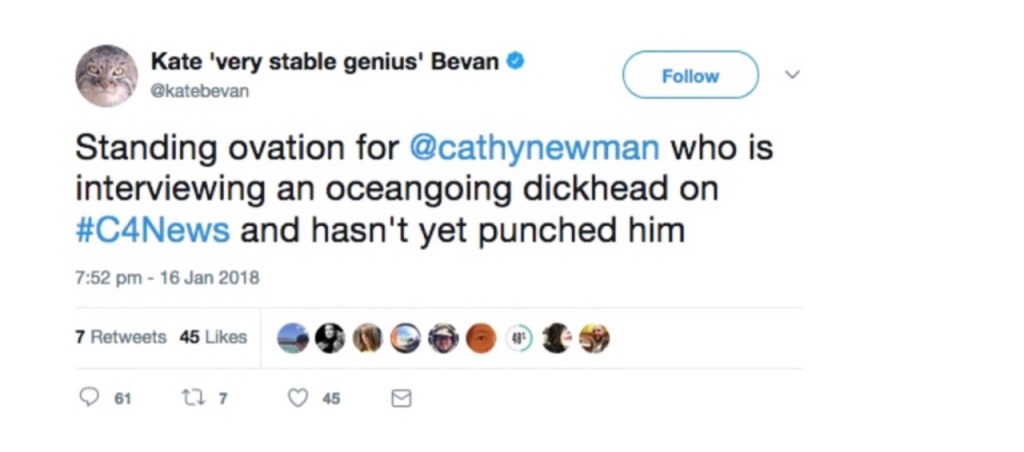
Task: Open Kate Bevan's cat profile picture
Action: [106, 76]
